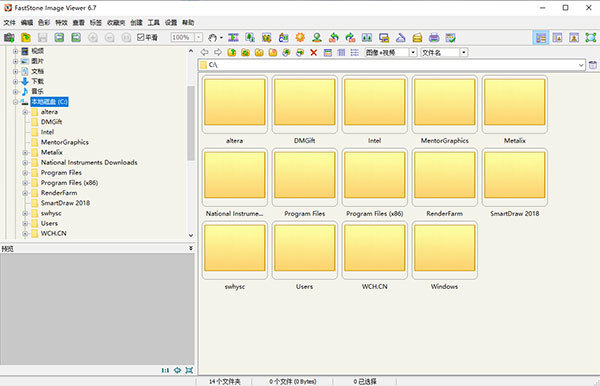The height and width of the screenshot is (386, 600).
Task: Go up one folder level icon
Action: (x=232, y=52)
